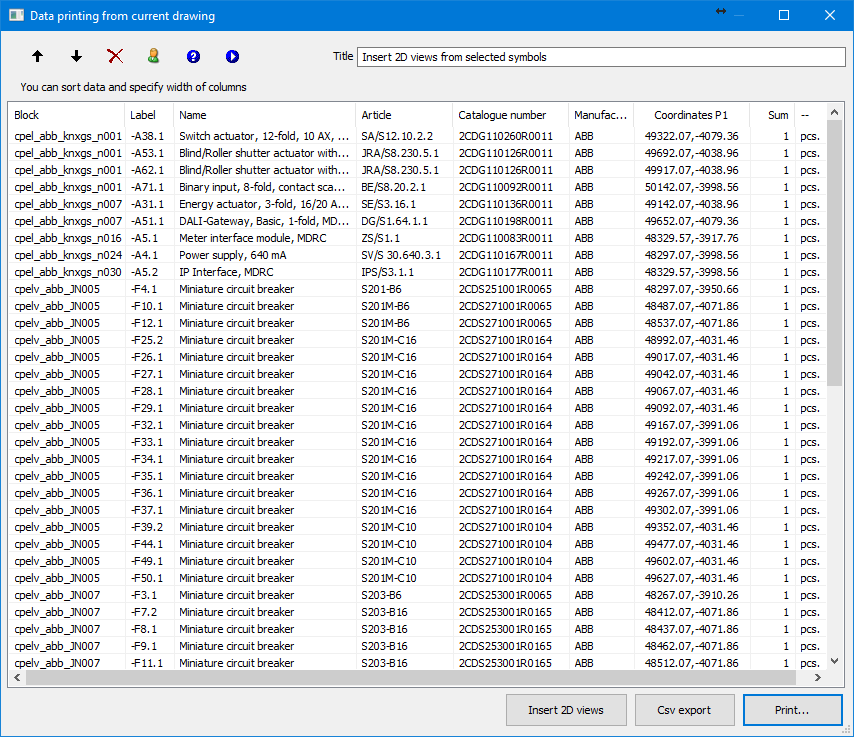The image size is (854, 737).
Task: Select the row labeled -A38.1 Switch actuator
Action: [x=264, y=136]
